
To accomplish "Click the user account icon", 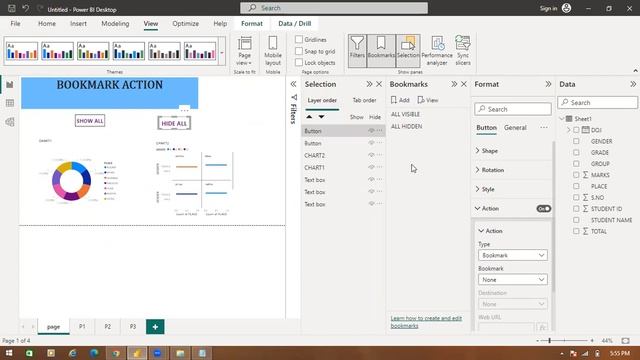I will 566,8.
